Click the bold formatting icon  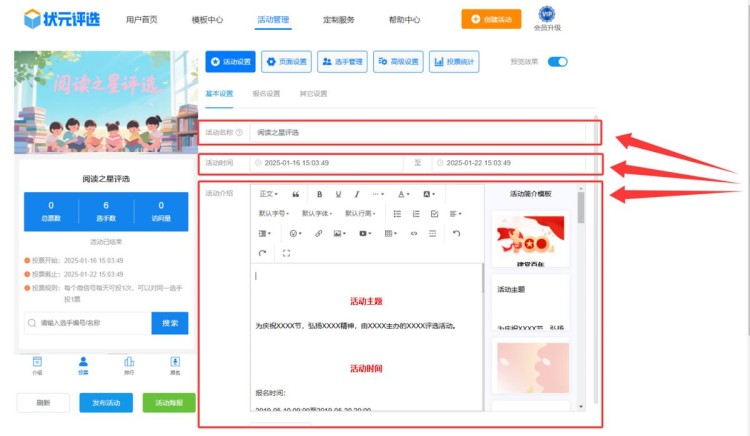coord(320,194)
